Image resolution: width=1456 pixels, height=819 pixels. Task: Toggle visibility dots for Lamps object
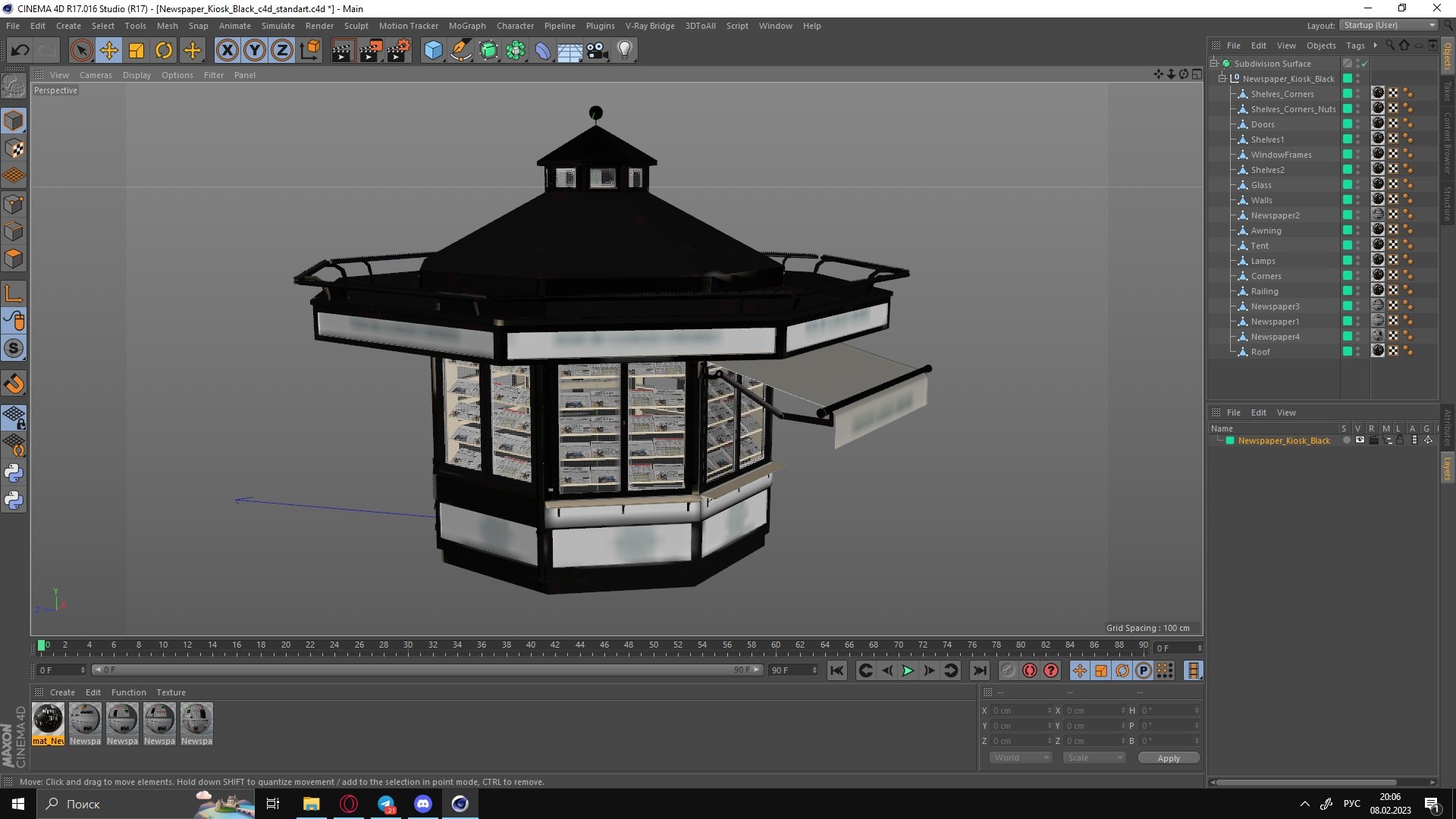(1358, 261)
